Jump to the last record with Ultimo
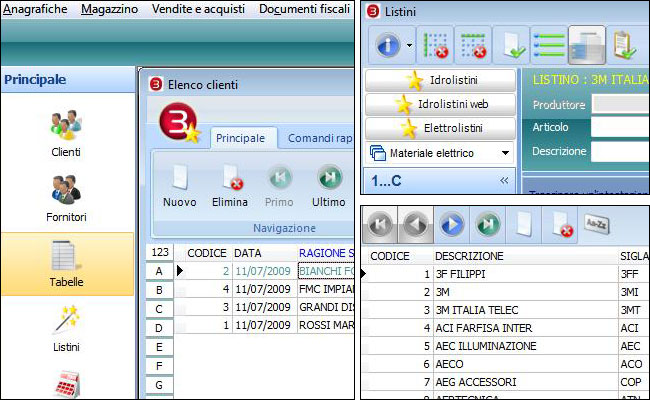 328,185
